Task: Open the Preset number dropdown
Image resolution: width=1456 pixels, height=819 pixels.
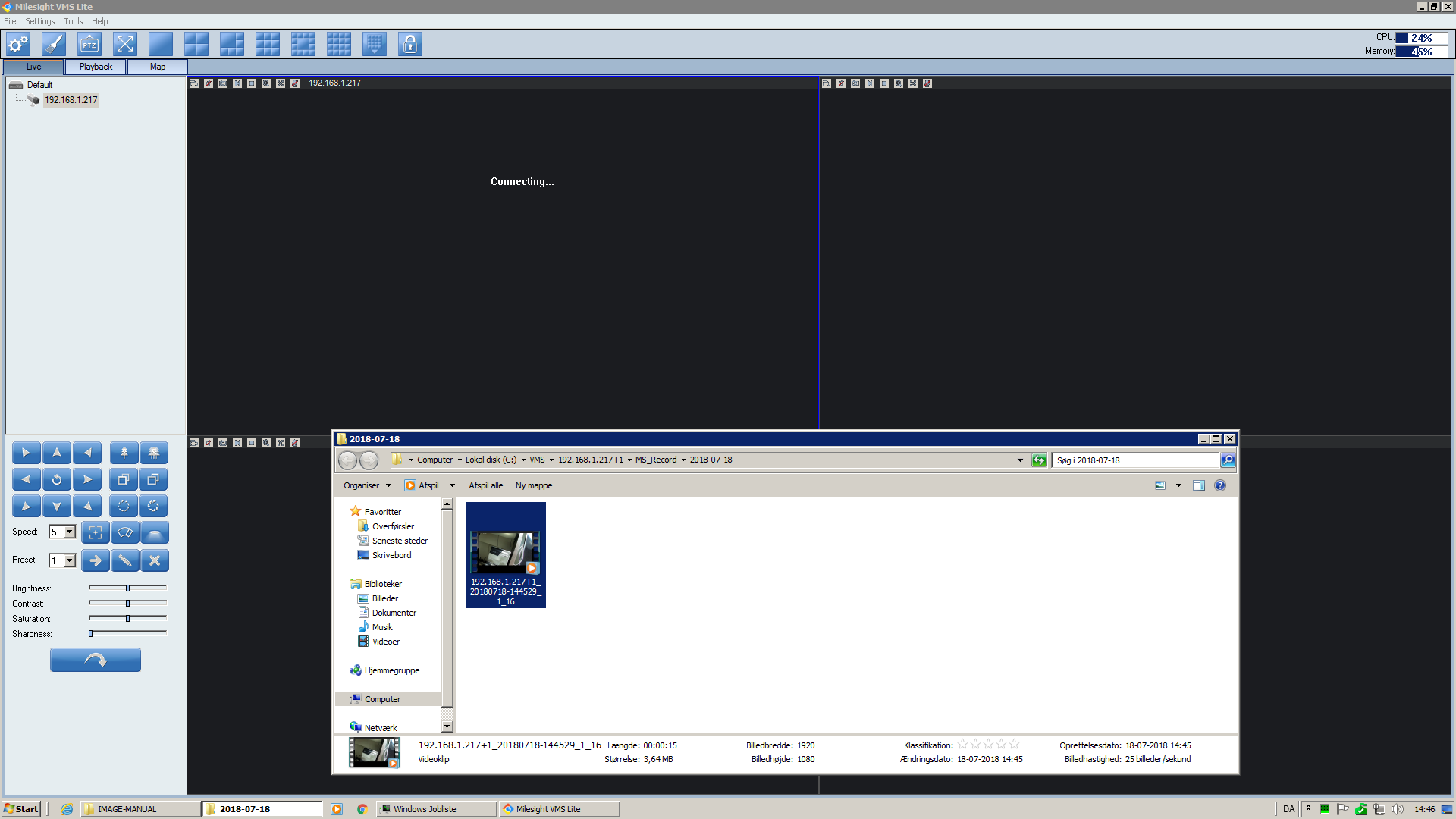Action: 70,561
